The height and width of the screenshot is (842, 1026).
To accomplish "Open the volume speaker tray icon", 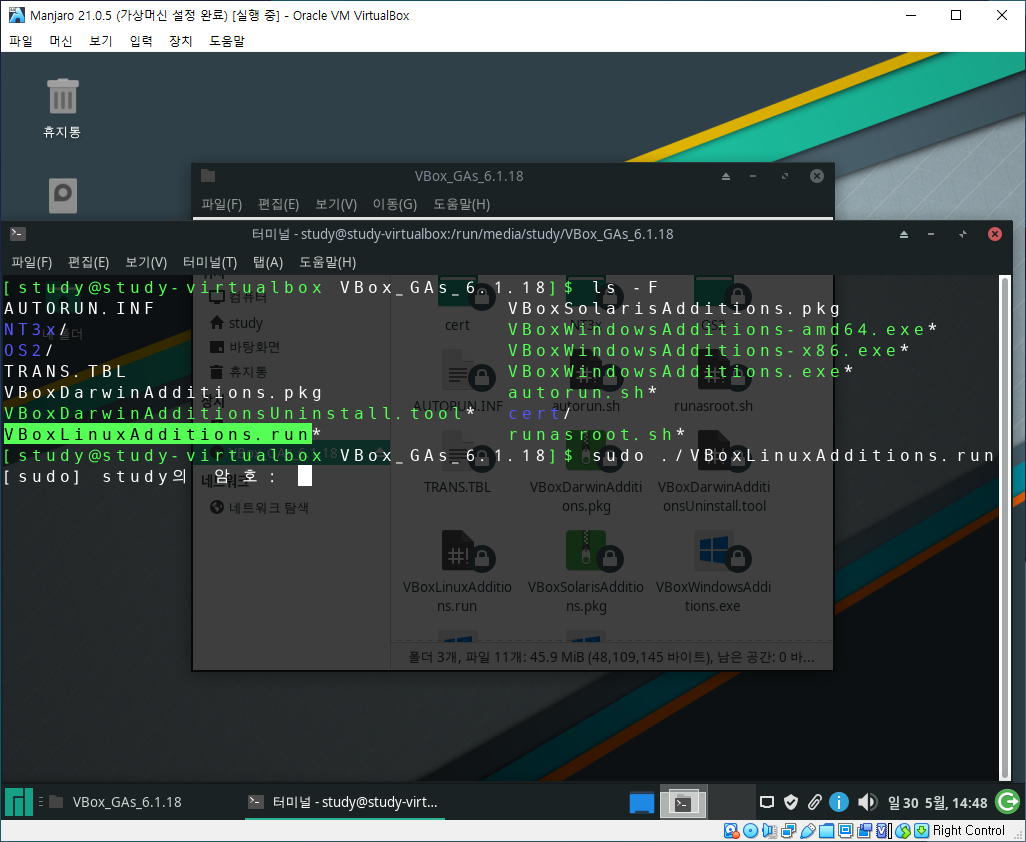I will click(x=867, y=802).
